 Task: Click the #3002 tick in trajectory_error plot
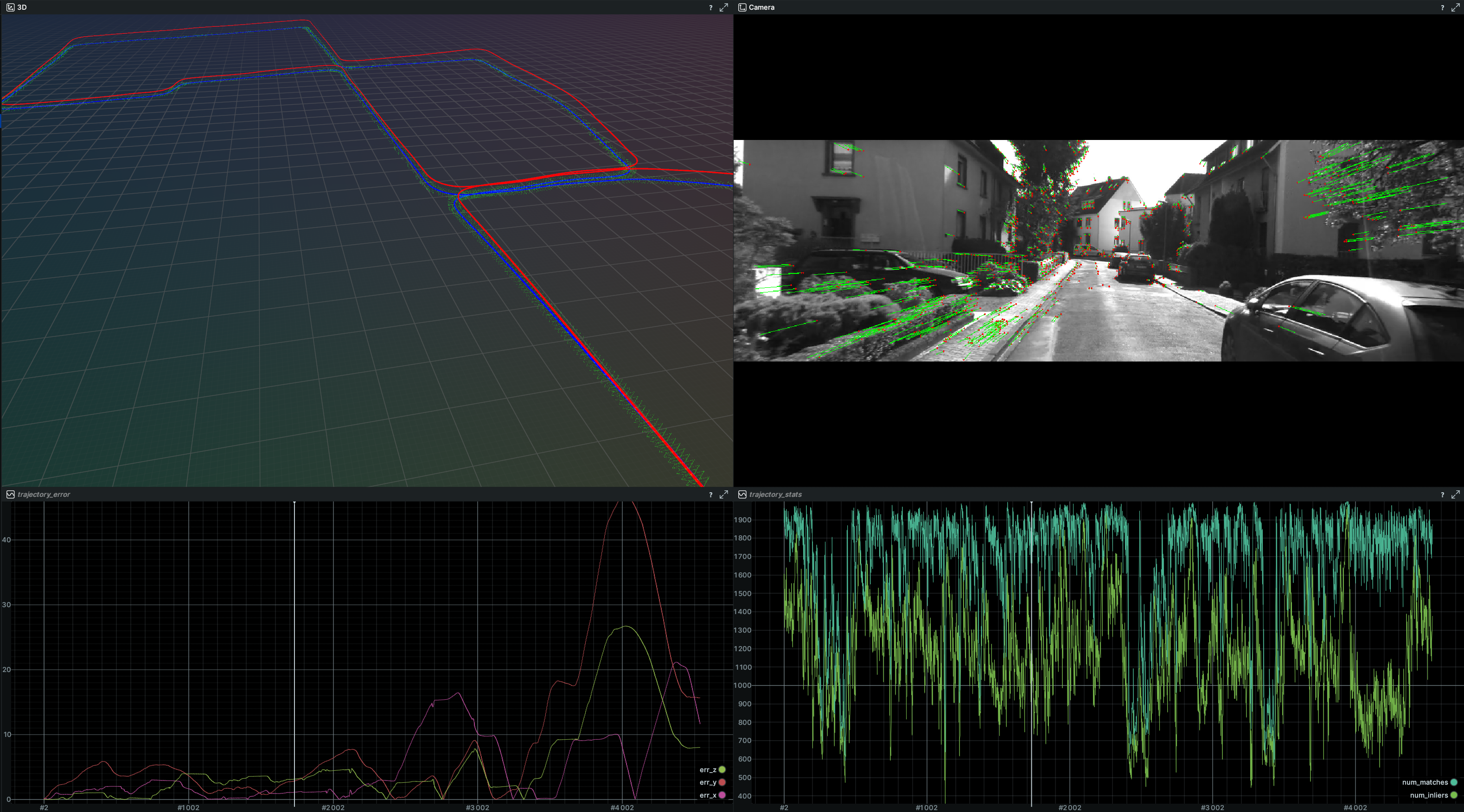click(477, 807)
